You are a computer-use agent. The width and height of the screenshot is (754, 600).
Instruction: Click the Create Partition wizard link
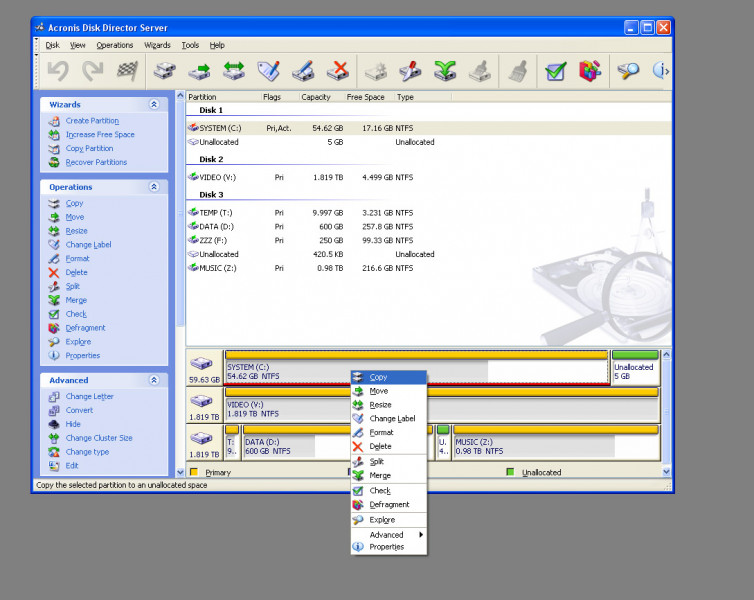pyautogui.click(x=92, y=121)
